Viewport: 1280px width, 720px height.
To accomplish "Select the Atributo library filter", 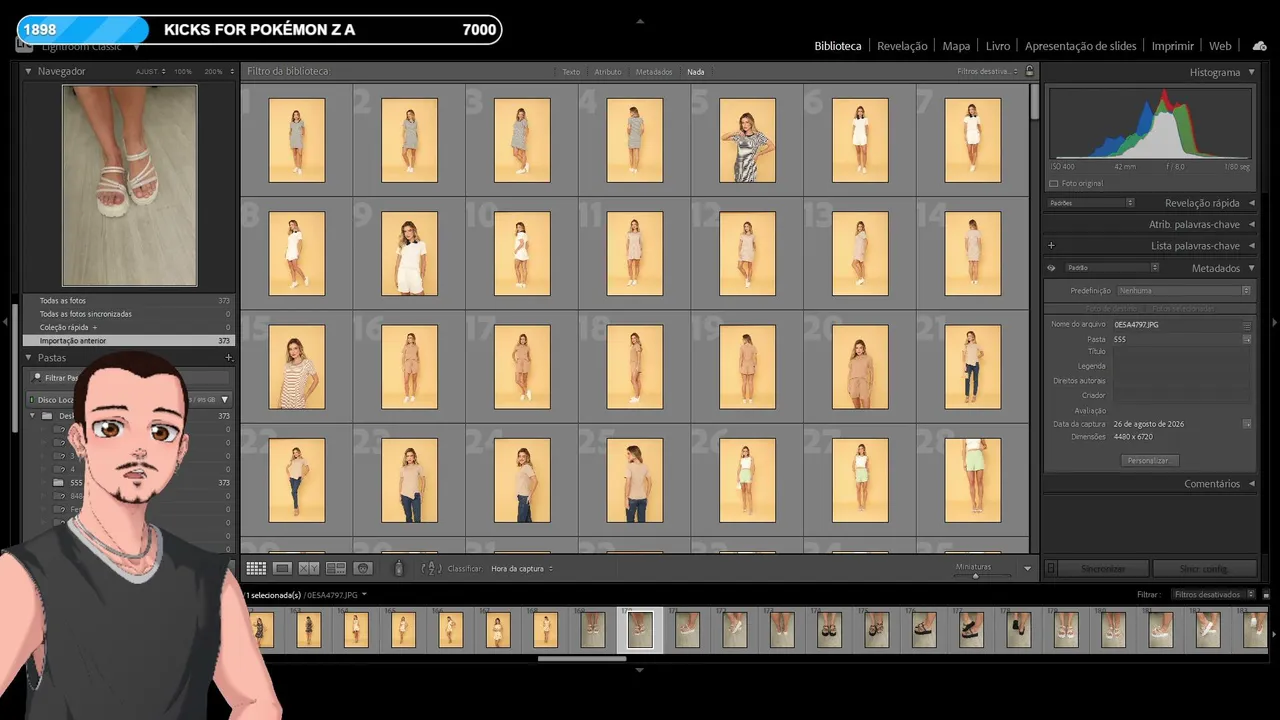I will [608, 72].
